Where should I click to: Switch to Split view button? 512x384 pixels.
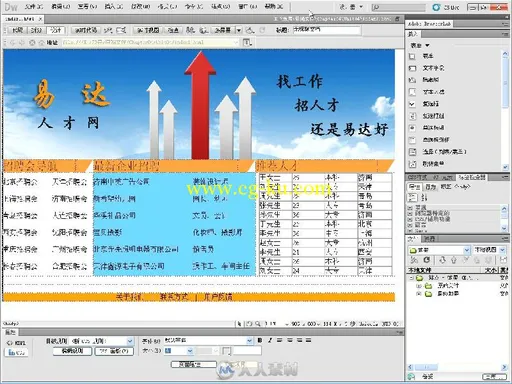coord(36,30)
